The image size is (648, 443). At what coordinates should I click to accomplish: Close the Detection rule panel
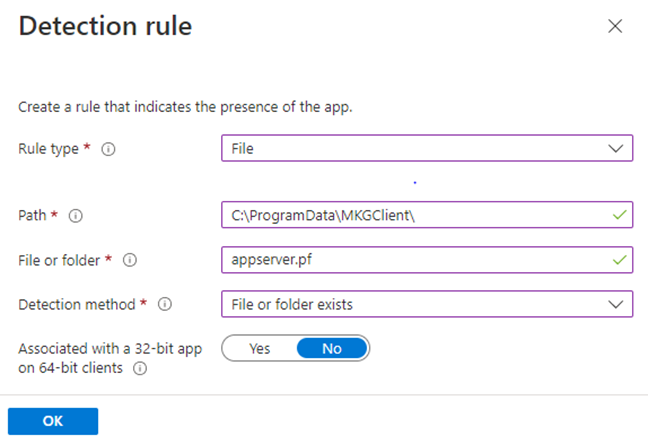point(615,27)
